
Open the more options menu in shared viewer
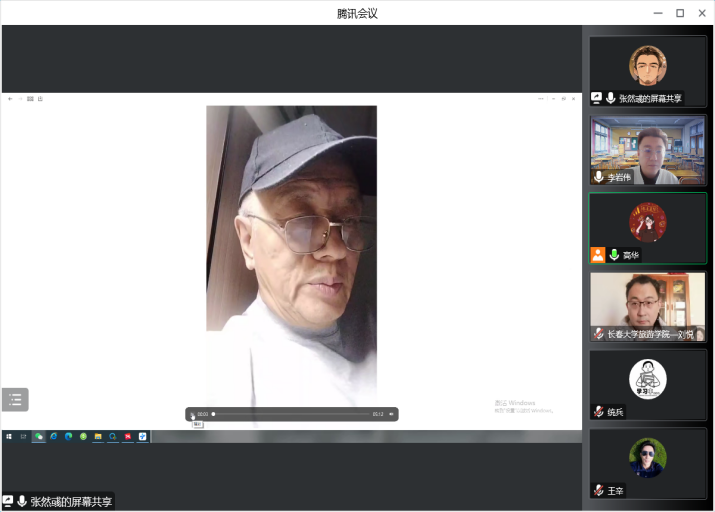click(x=541, y=98)
